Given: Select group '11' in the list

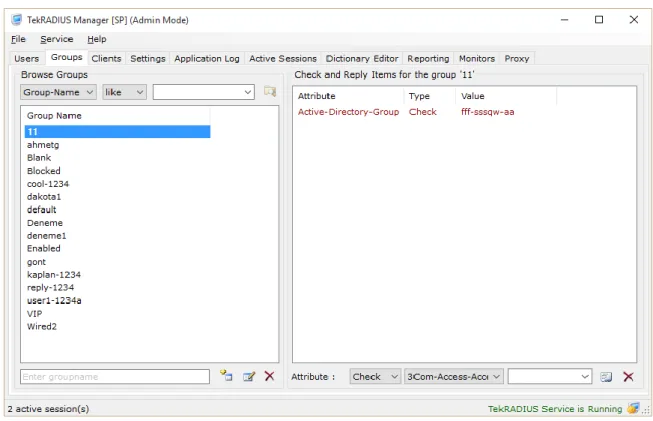Looking at the screenshot, I should pos(117,132).
